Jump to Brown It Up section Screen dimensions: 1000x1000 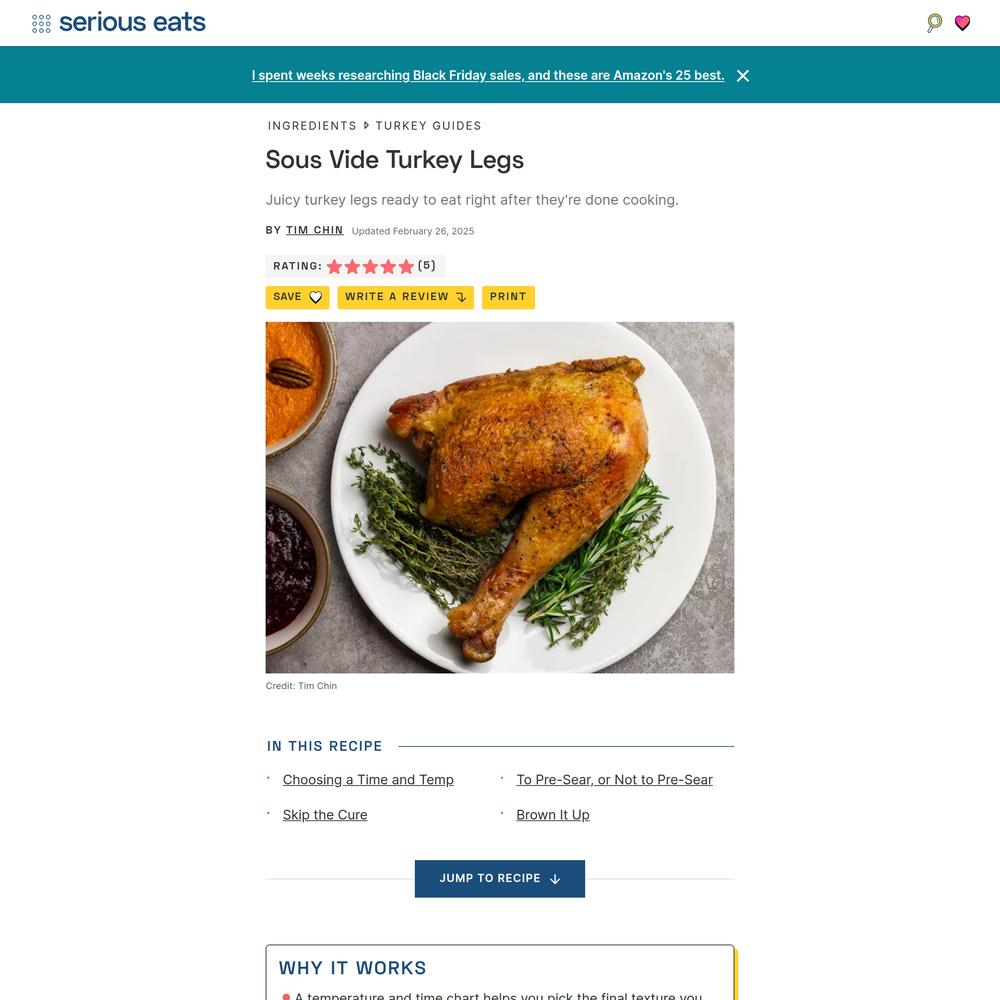(x=552, y=814)
